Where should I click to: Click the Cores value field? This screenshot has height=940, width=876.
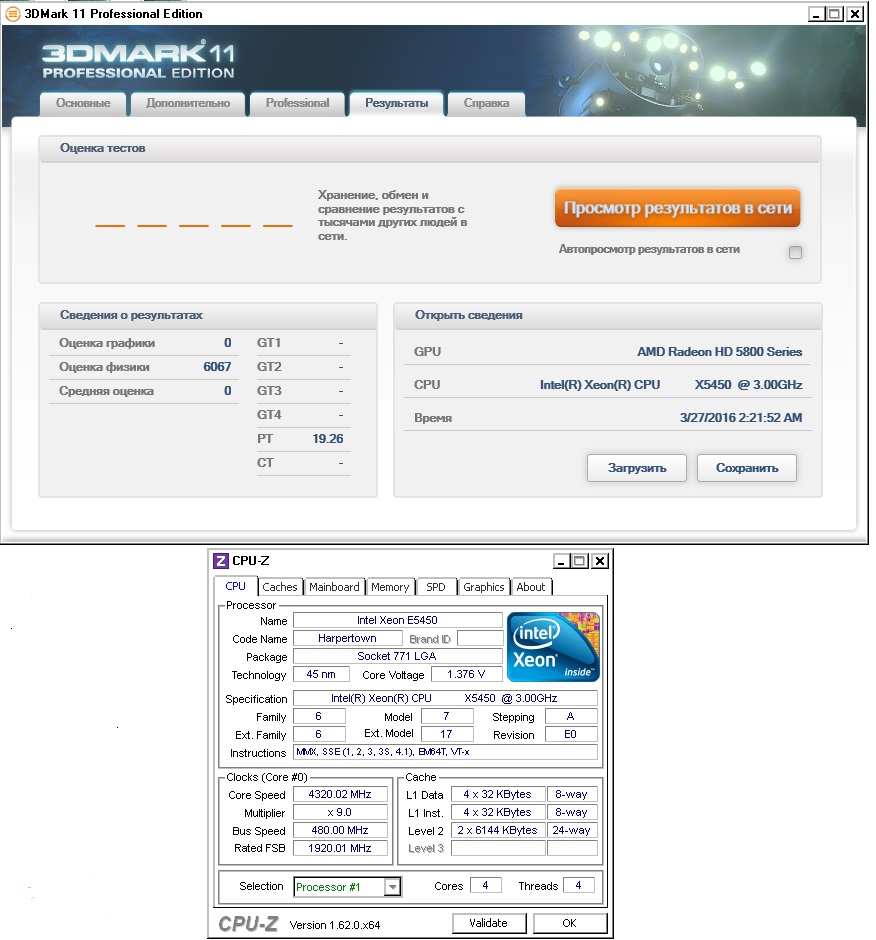(x=486, y=885)
